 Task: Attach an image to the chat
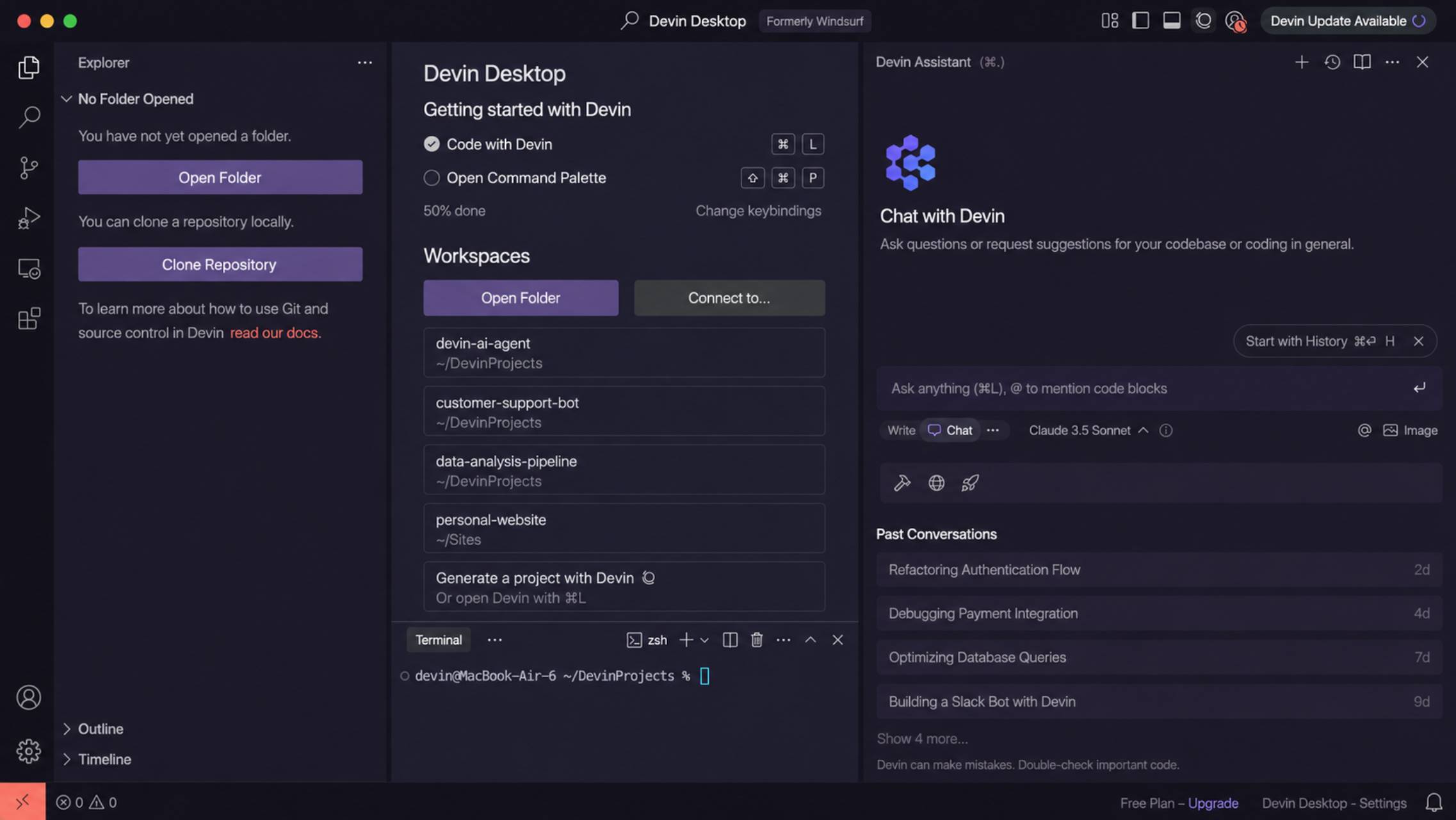(1410, 430)
